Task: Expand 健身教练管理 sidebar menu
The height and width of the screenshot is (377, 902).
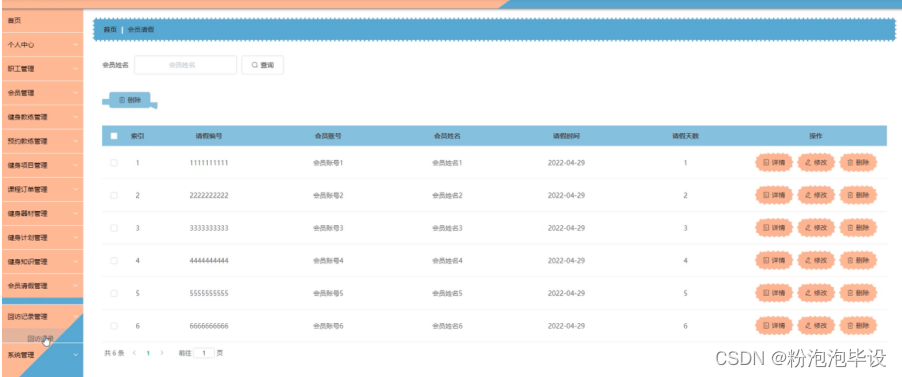Action: 43,117
